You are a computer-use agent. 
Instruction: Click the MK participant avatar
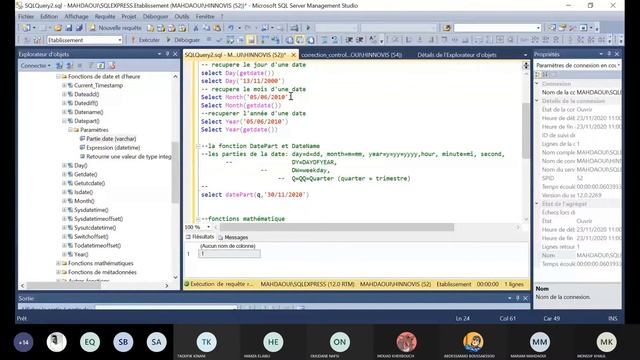tap(606, 342)
